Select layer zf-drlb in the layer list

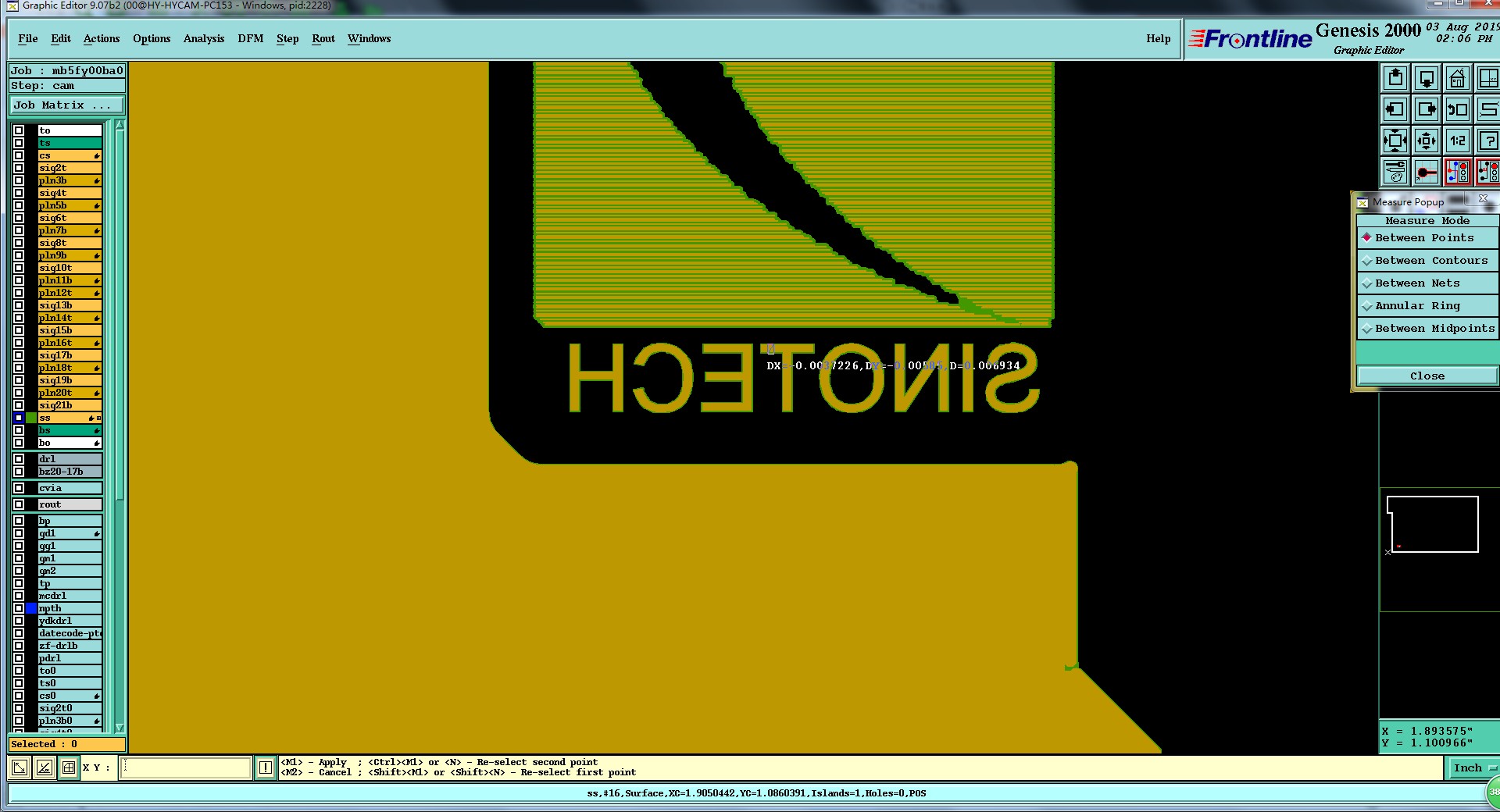click(x=70, y=646)
